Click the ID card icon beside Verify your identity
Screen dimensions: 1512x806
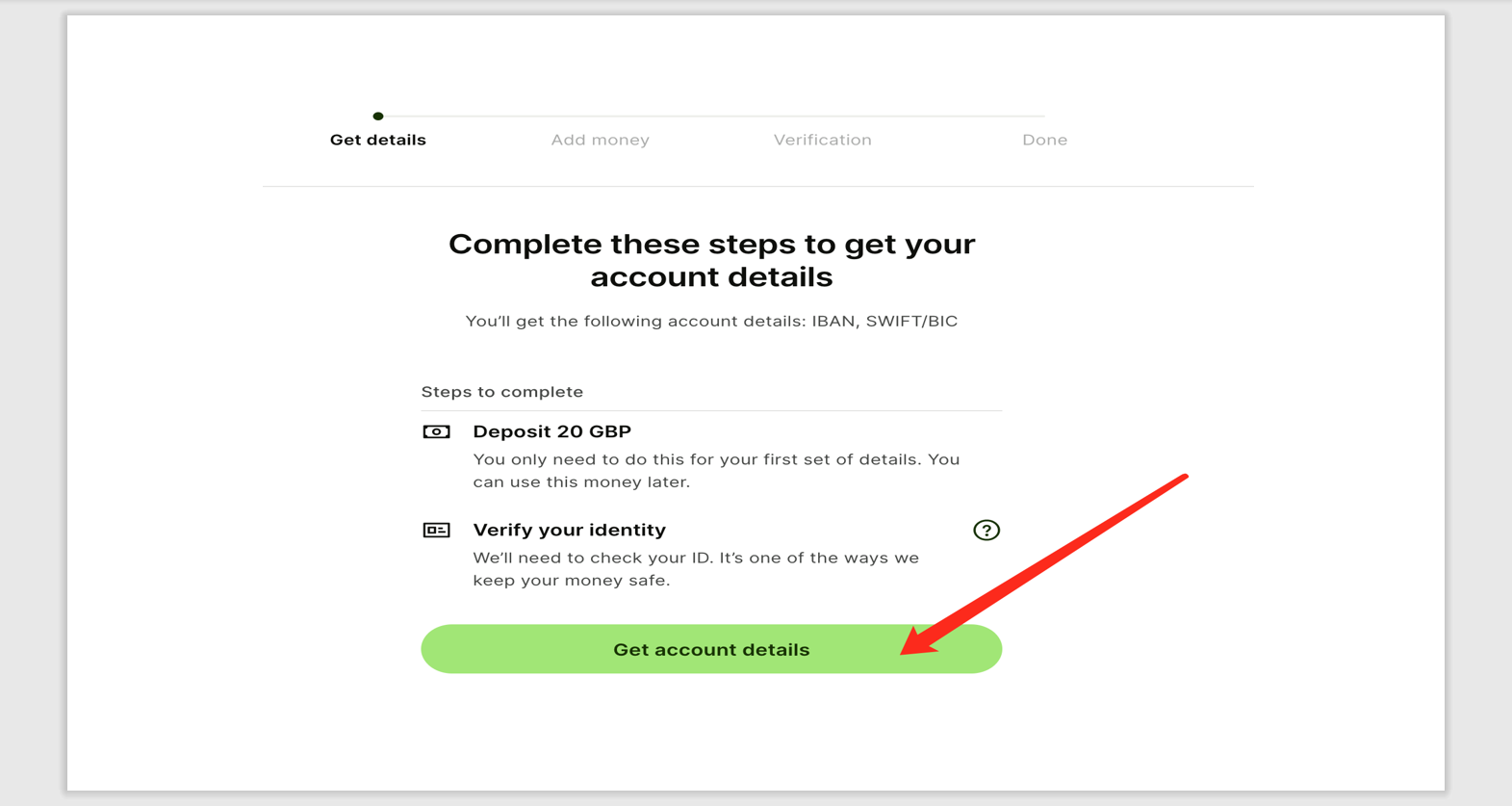click(436, 530)
